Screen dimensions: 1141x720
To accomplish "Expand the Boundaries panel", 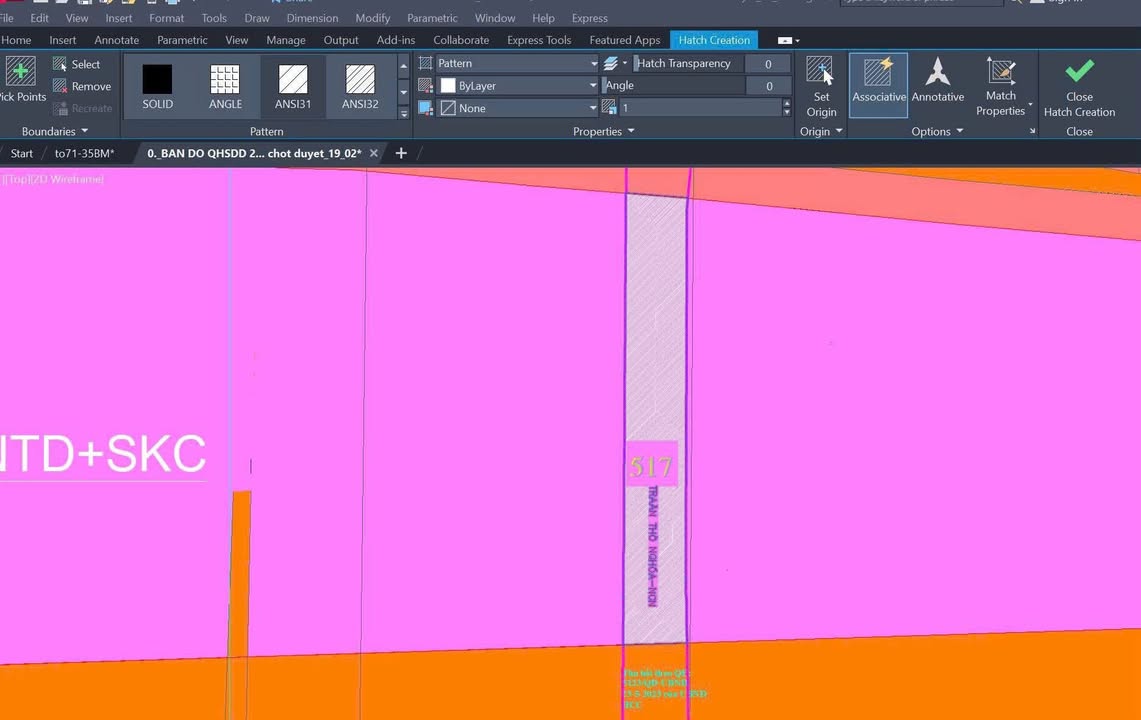I will tap(55, 131).
